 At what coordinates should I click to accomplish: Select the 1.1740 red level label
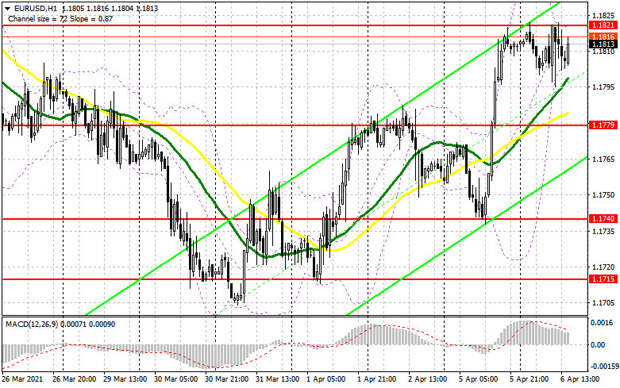coord(603,219)
